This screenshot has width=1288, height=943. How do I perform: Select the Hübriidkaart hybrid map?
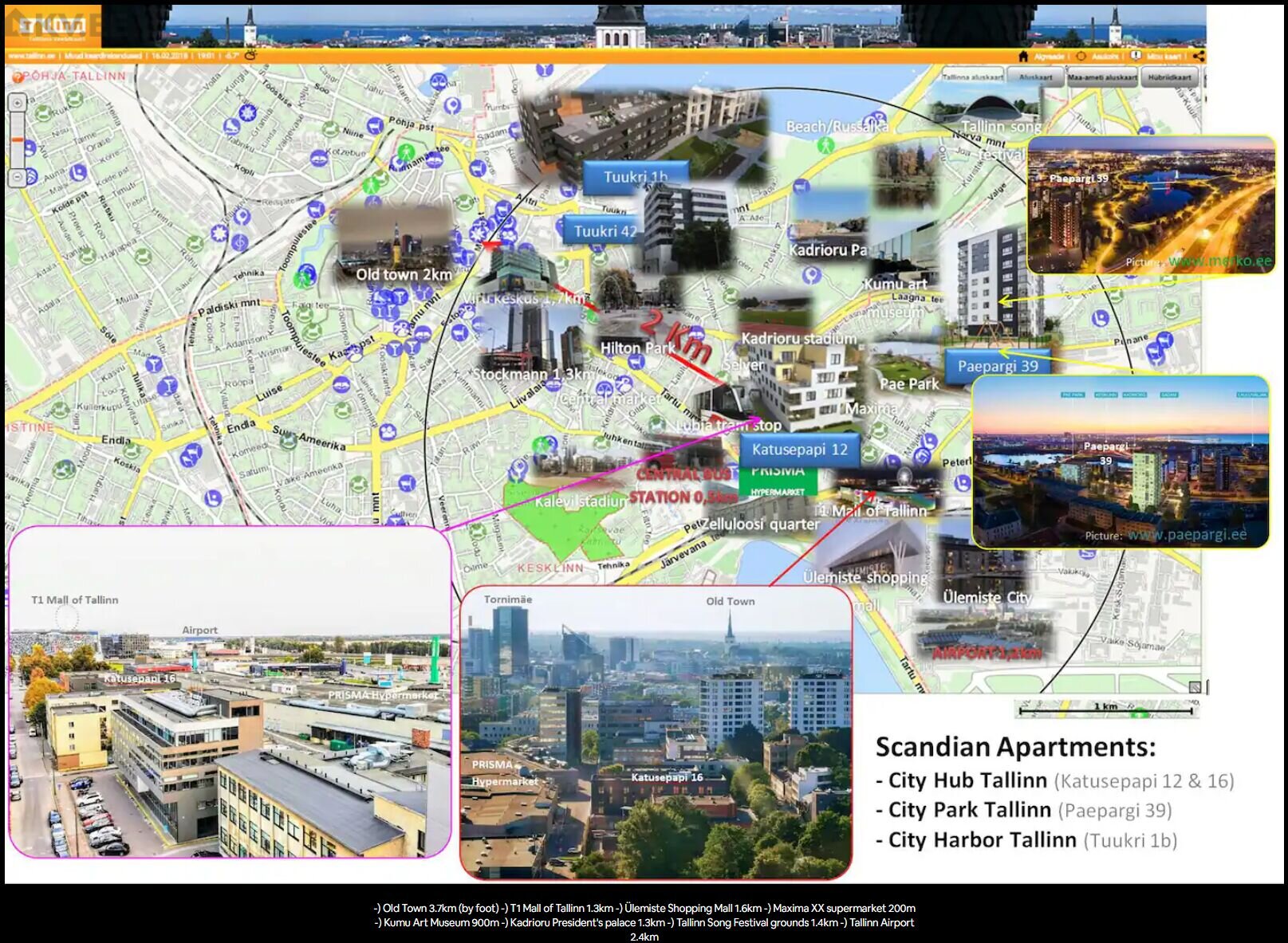(x=1170, y=77)
